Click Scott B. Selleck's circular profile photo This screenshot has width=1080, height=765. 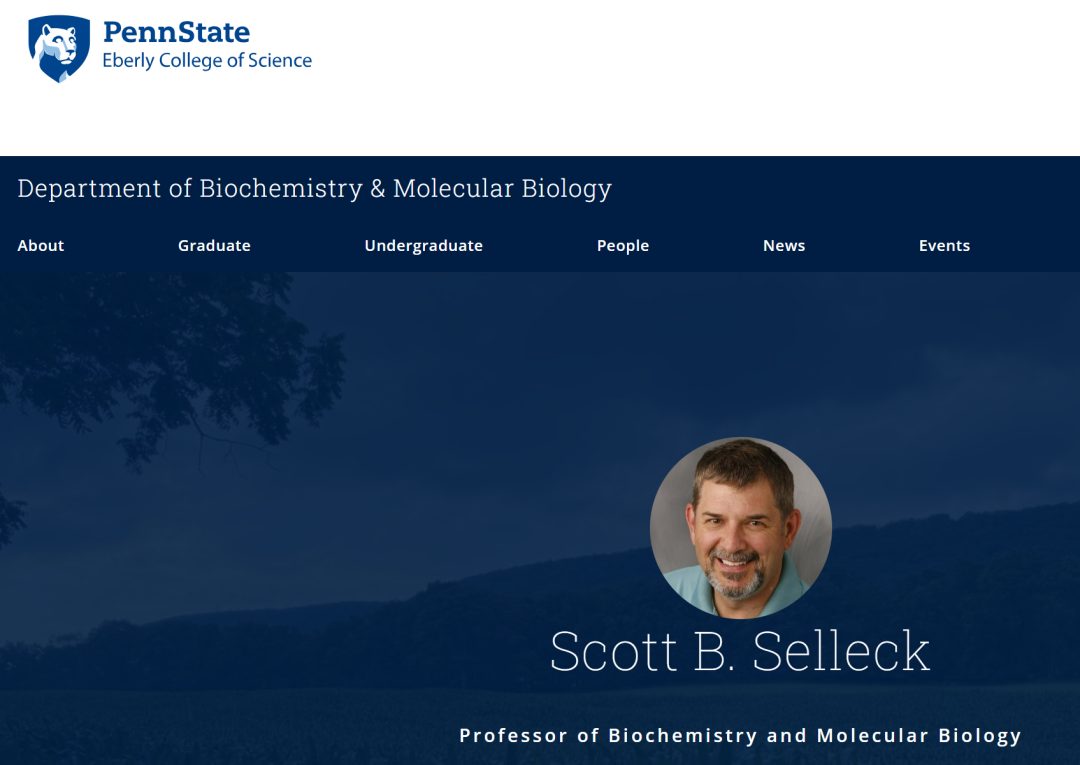click(x=740, y=528)
